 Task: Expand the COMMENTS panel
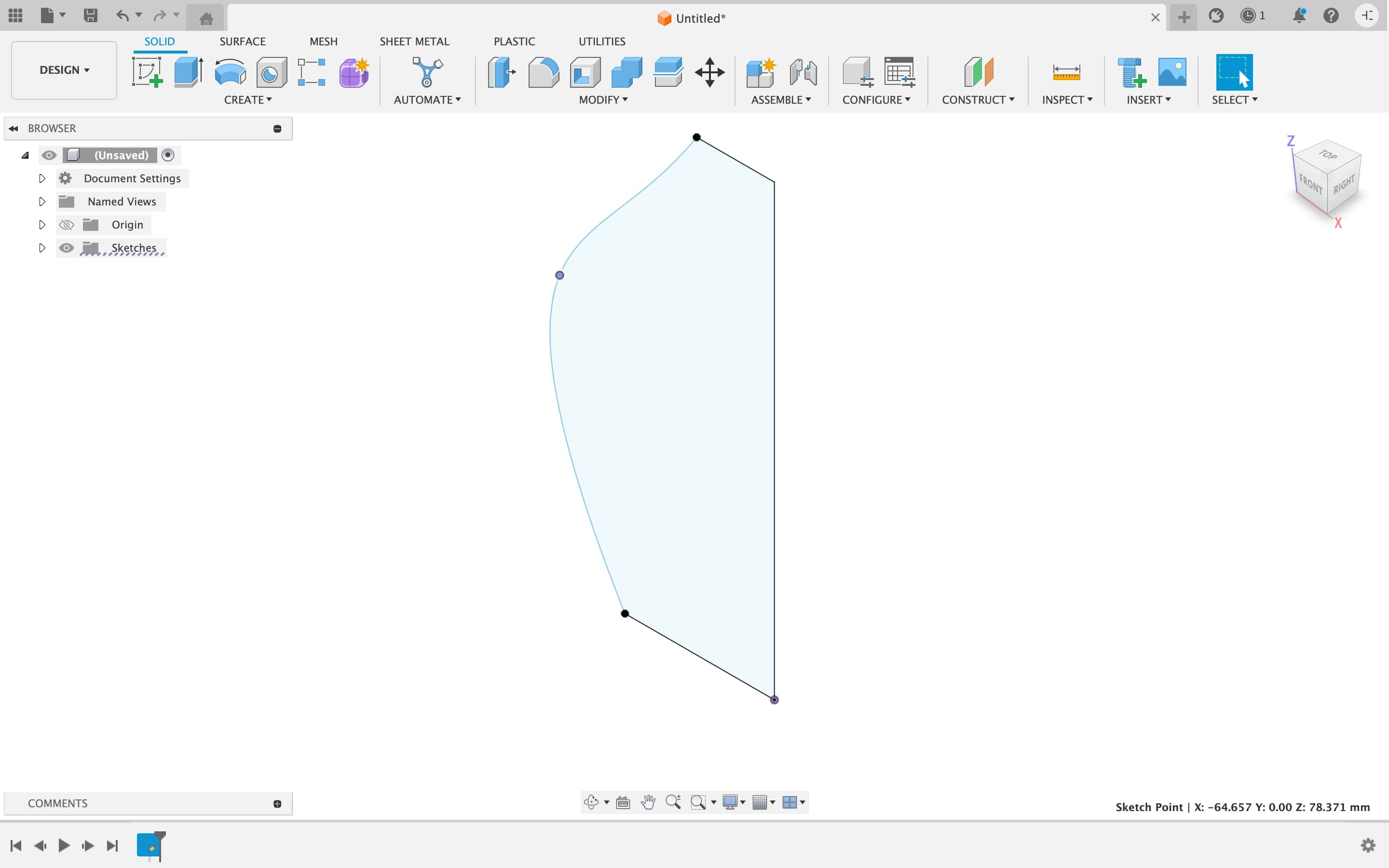pyautogui.click(x=277, y=804)
